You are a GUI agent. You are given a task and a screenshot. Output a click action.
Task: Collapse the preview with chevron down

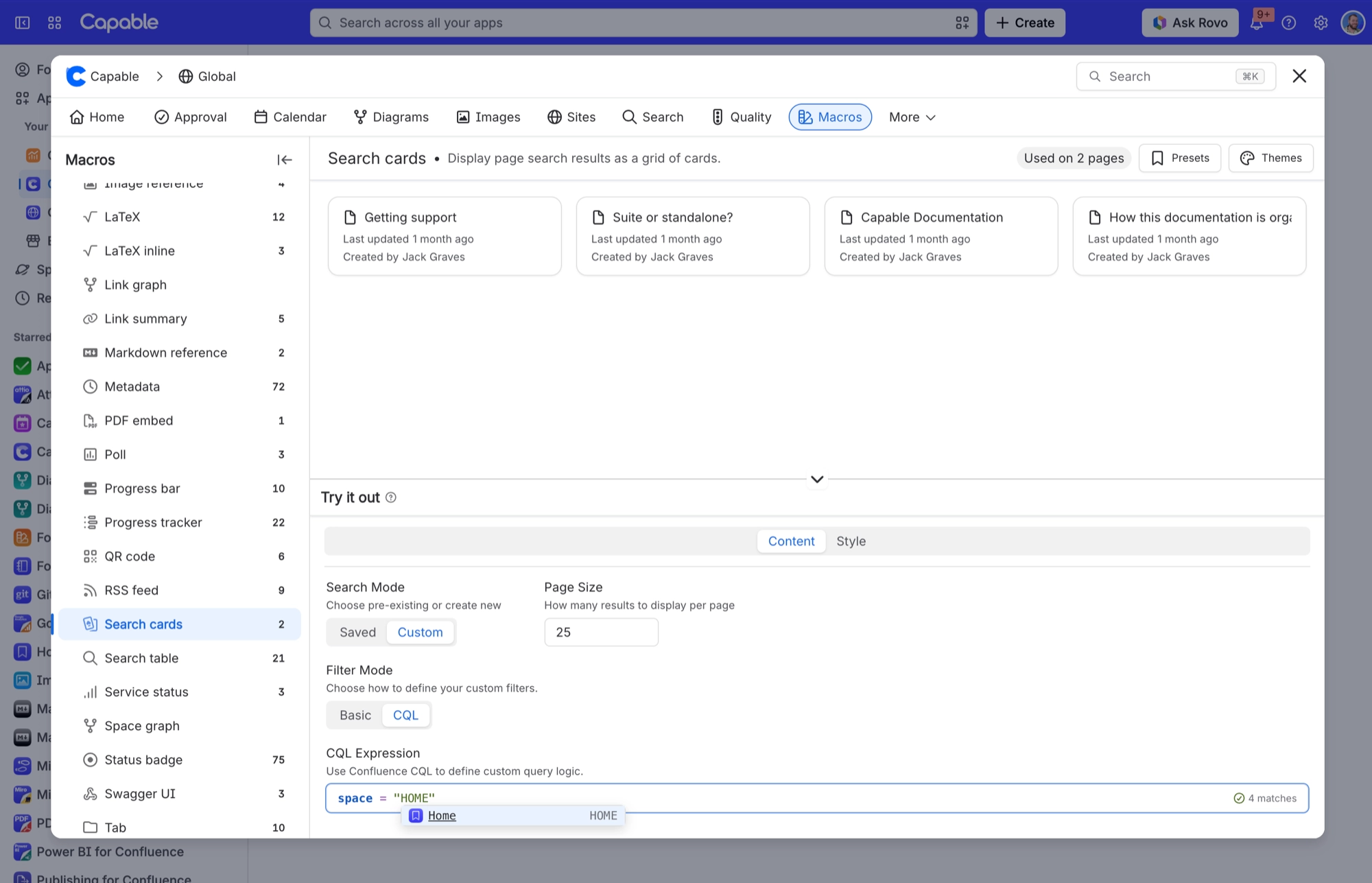coord(817,479)
